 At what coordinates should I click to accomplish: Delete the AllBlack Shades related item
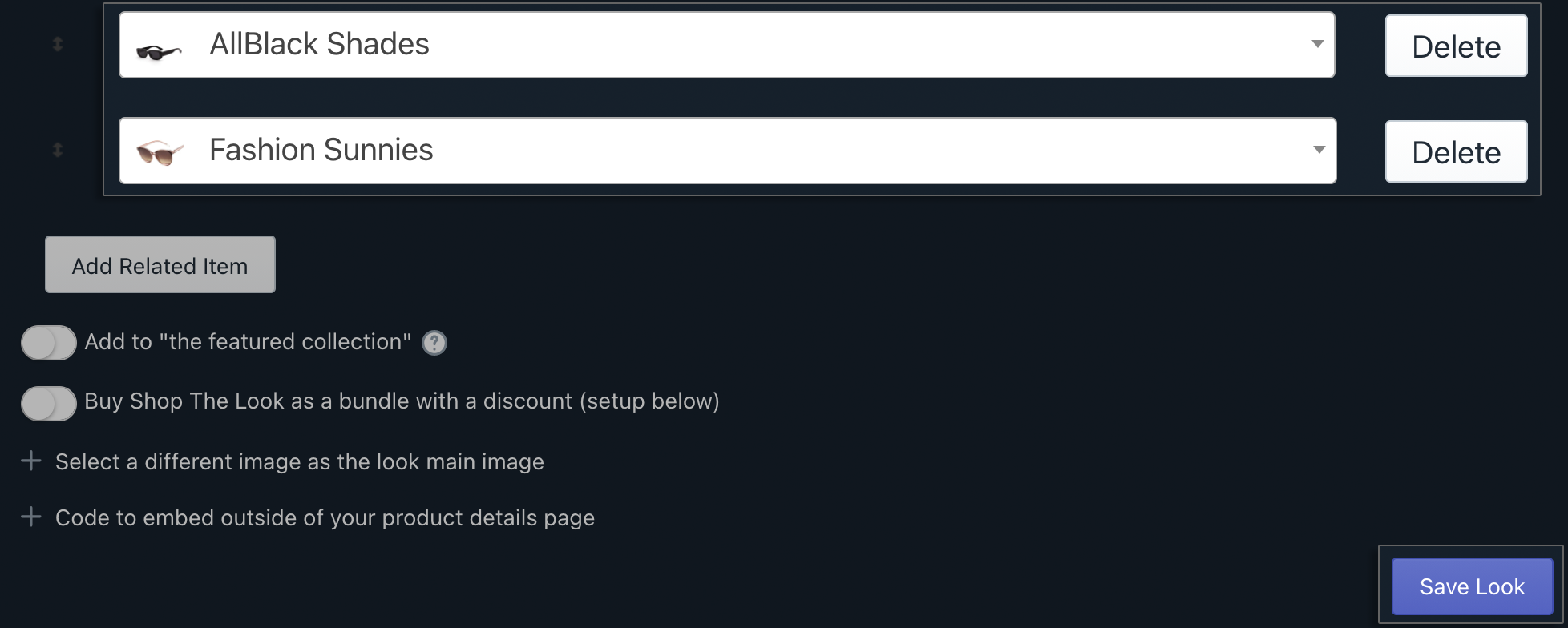pos(1456,46)
